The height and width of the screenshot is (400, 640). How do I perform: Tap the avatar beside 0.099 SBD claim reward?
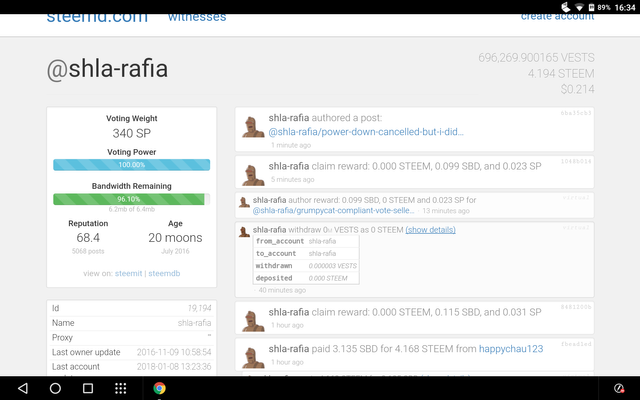point(253,176)
